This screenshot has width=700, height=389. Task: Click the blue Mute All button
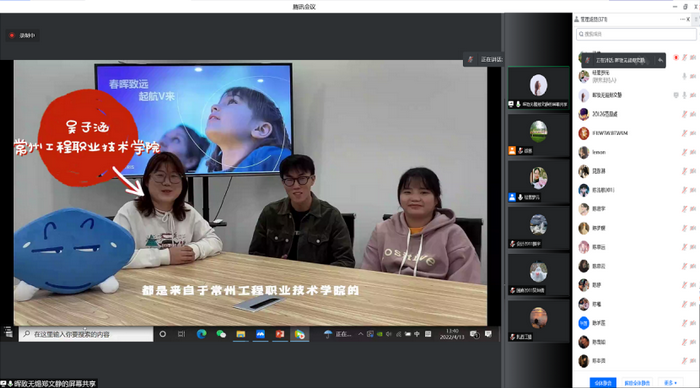603,383
